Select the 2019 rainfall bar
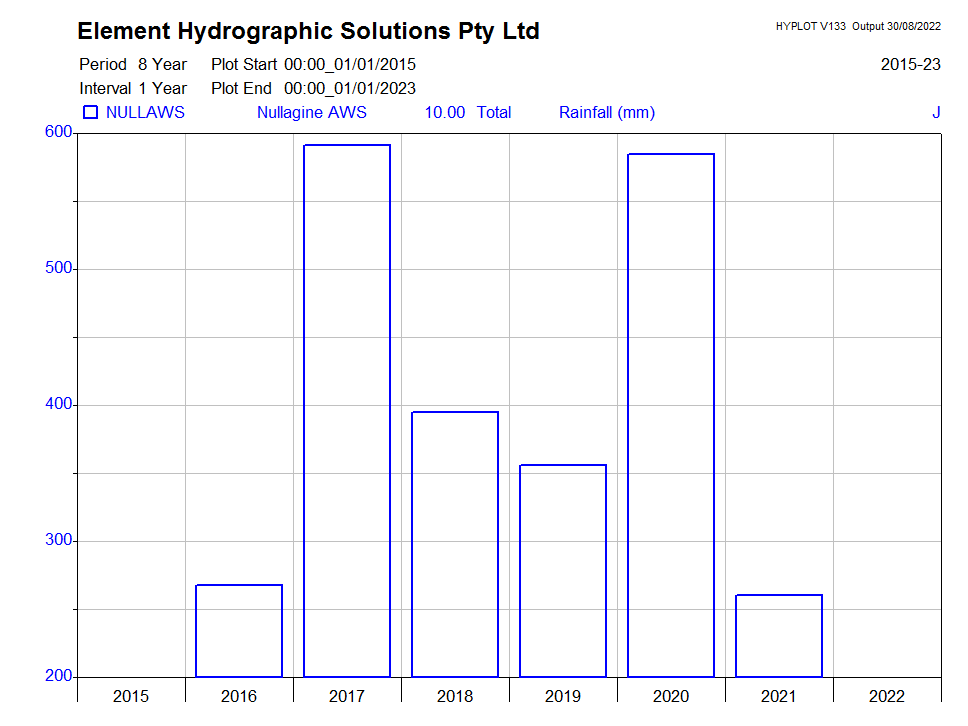Image resolution: width=968 pixels, height=726 pixels. (x=563, y=571)
